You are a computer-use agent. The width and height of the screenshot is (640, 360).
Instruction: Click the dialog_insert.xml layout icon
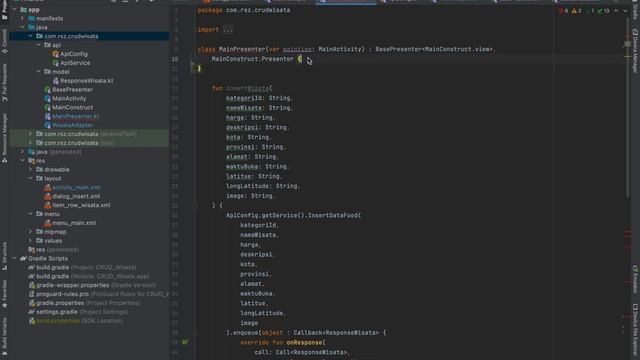(47, 196)
